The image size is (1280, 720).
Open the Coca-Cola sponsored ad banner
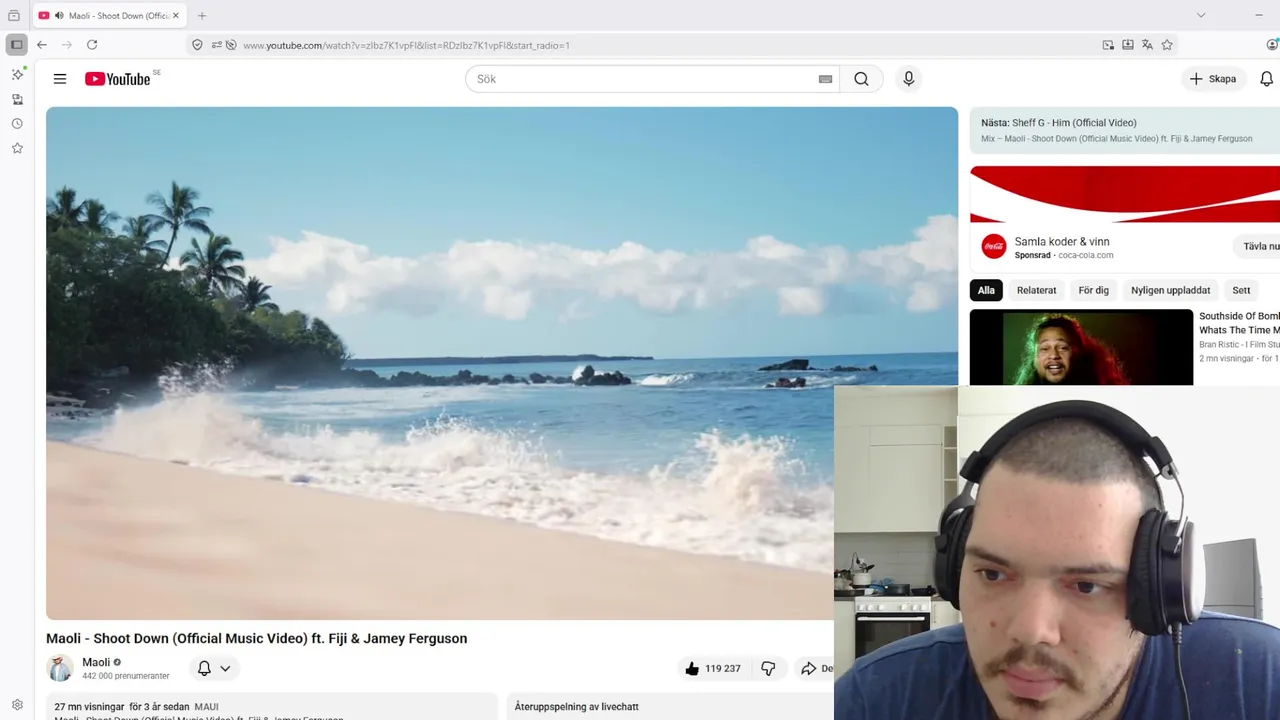coord(1125,194)
